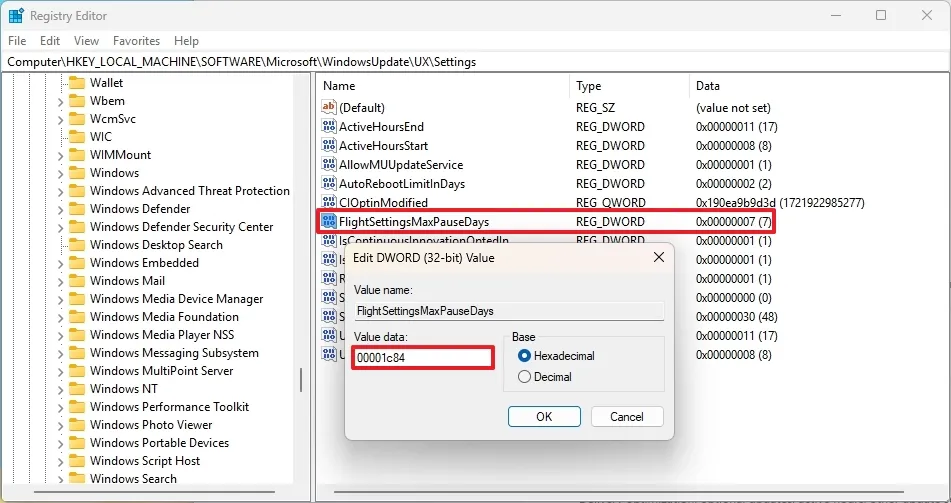The image size is (951, 503).
Task: Click the AutoRebootLimitInDays value icon
Action: [x=329, y=184]
